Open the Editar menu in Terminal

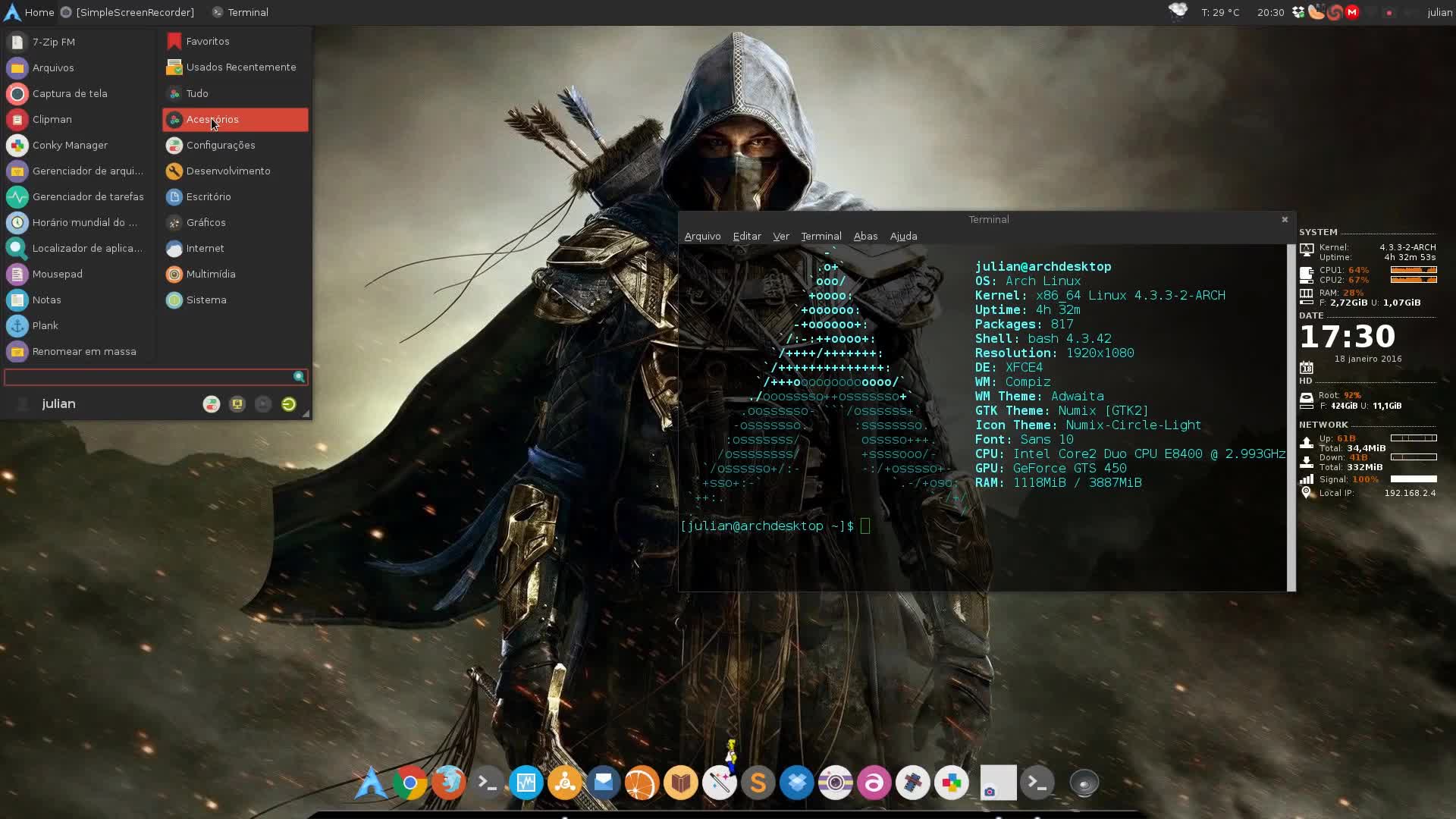tap(747, 236)
